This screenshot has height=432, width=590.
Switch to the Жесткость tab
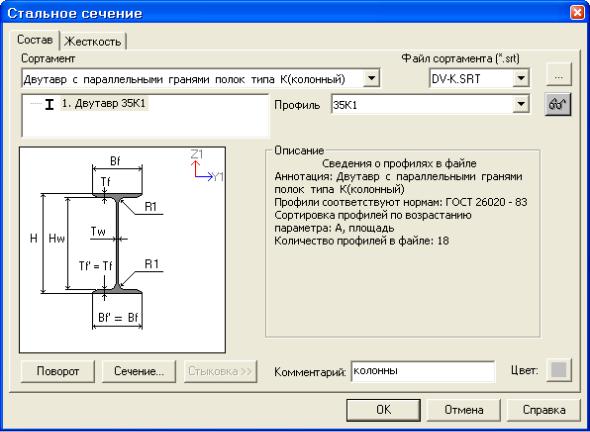click(x=93, y=41)
